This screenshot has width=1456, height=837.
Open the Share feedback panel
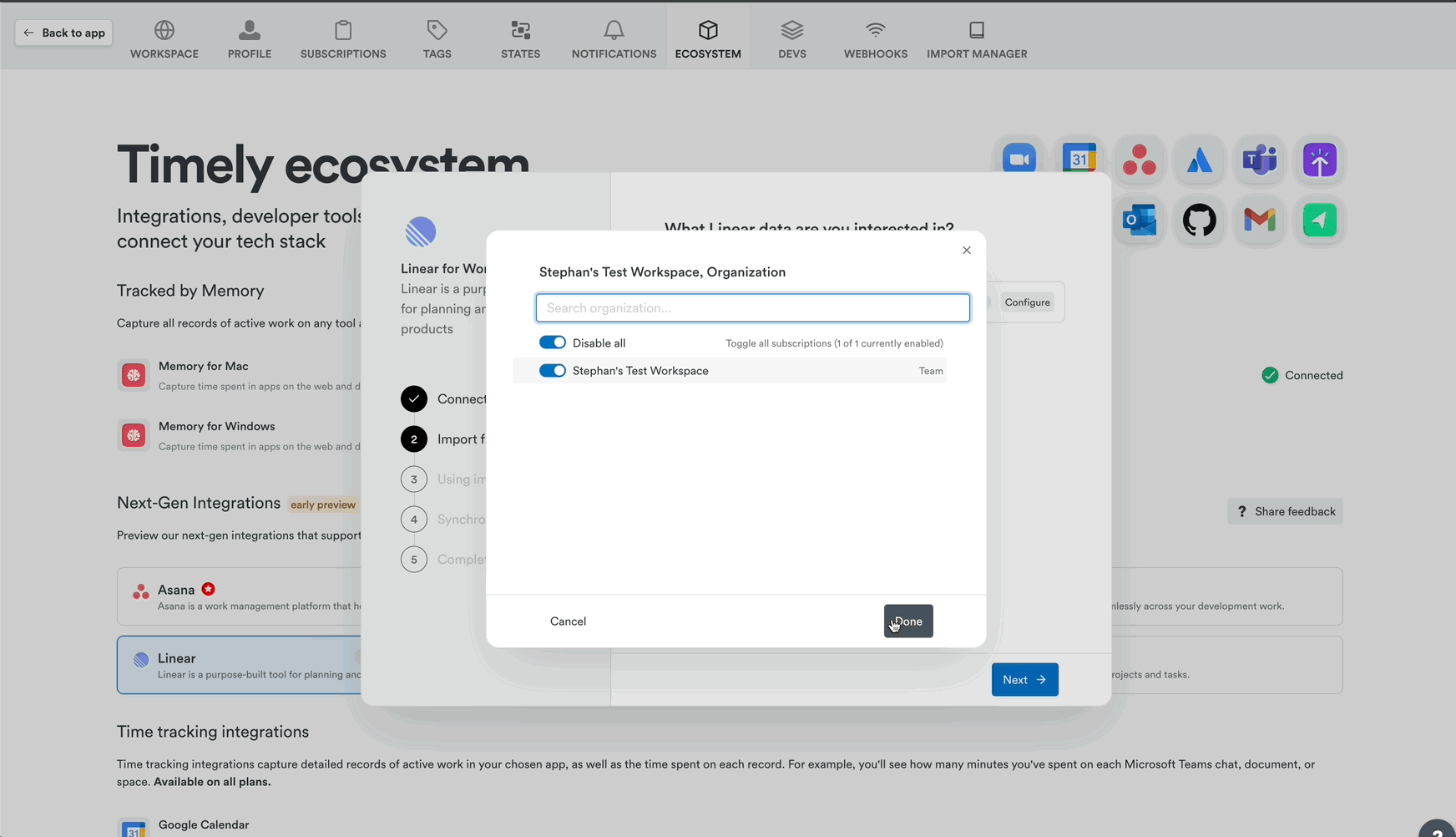point(1285,510)
